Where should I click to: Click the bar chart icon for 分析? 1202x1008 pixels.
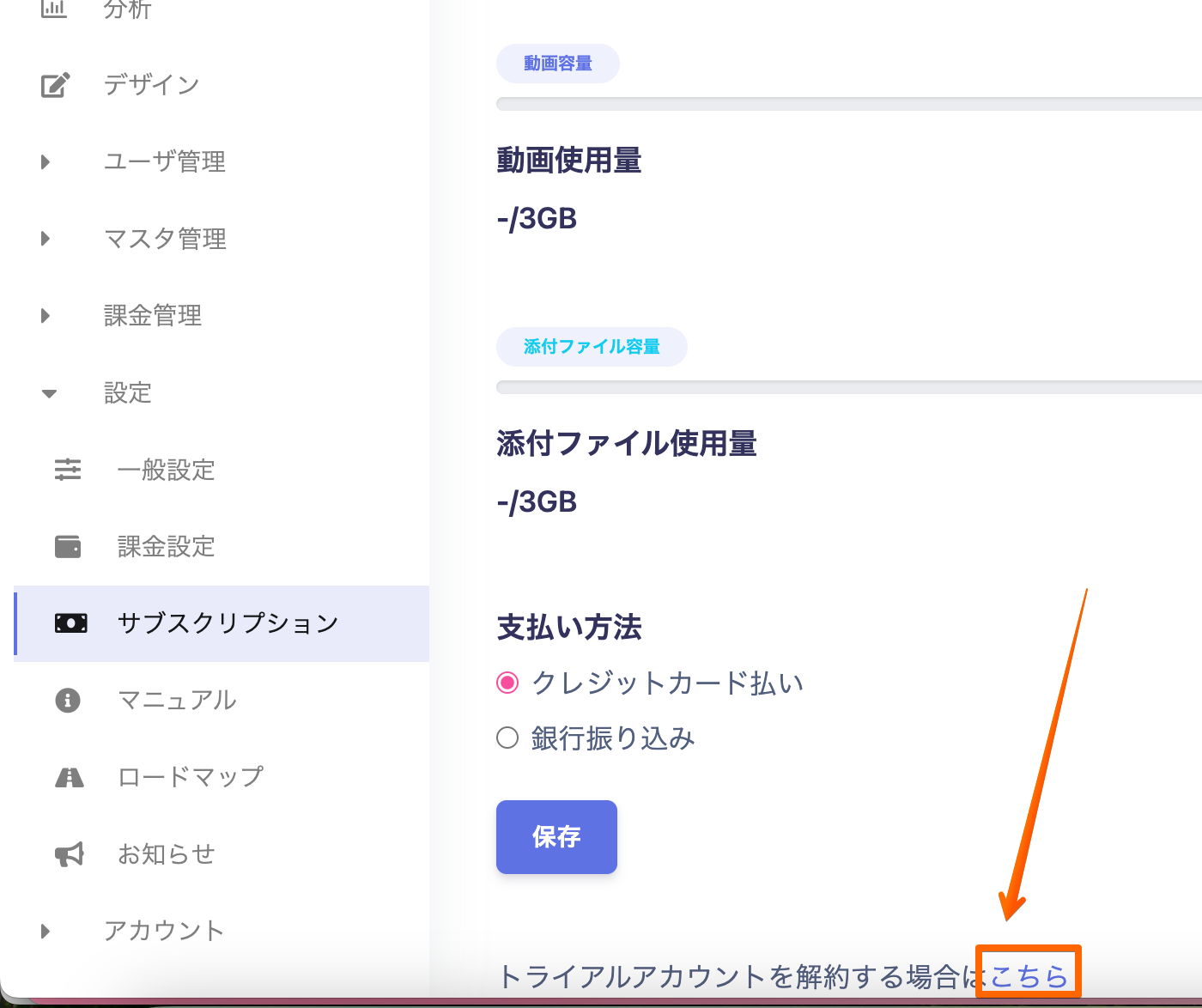tap(54, 9)
